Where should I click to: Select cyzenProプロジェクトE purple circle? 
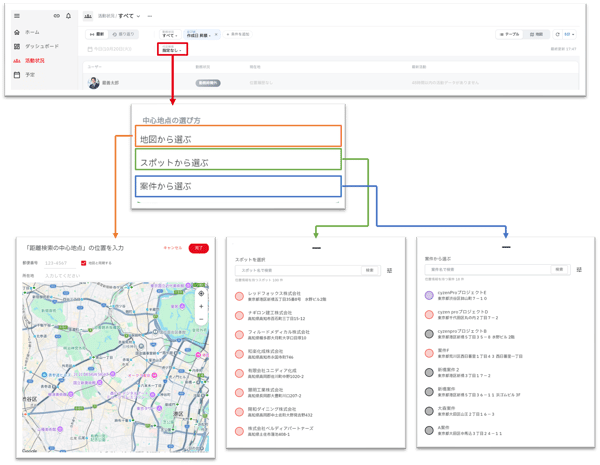[429, 295]
